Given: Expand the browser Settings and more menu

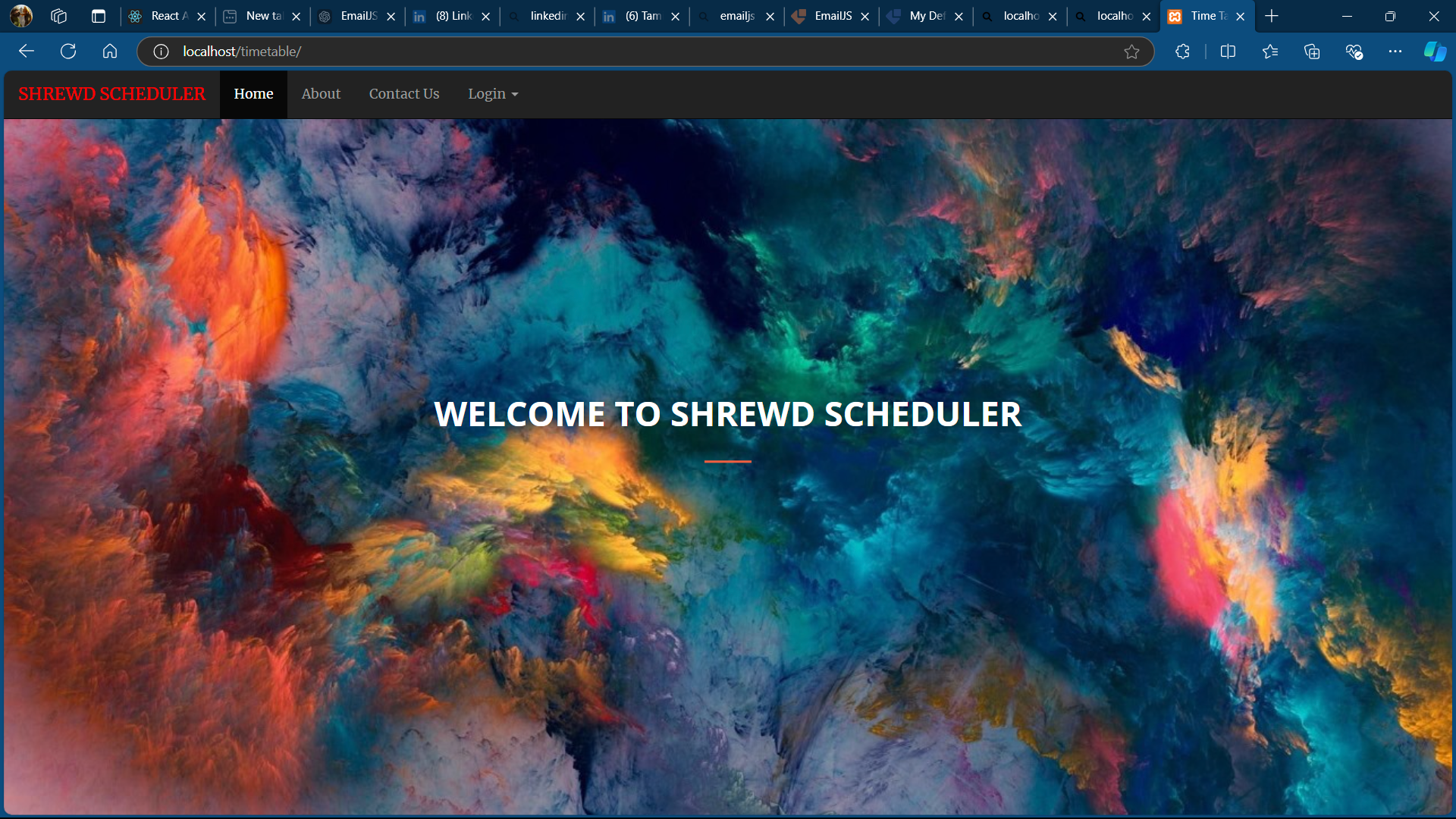Looking at the screenshot, I should [1397, 51].
